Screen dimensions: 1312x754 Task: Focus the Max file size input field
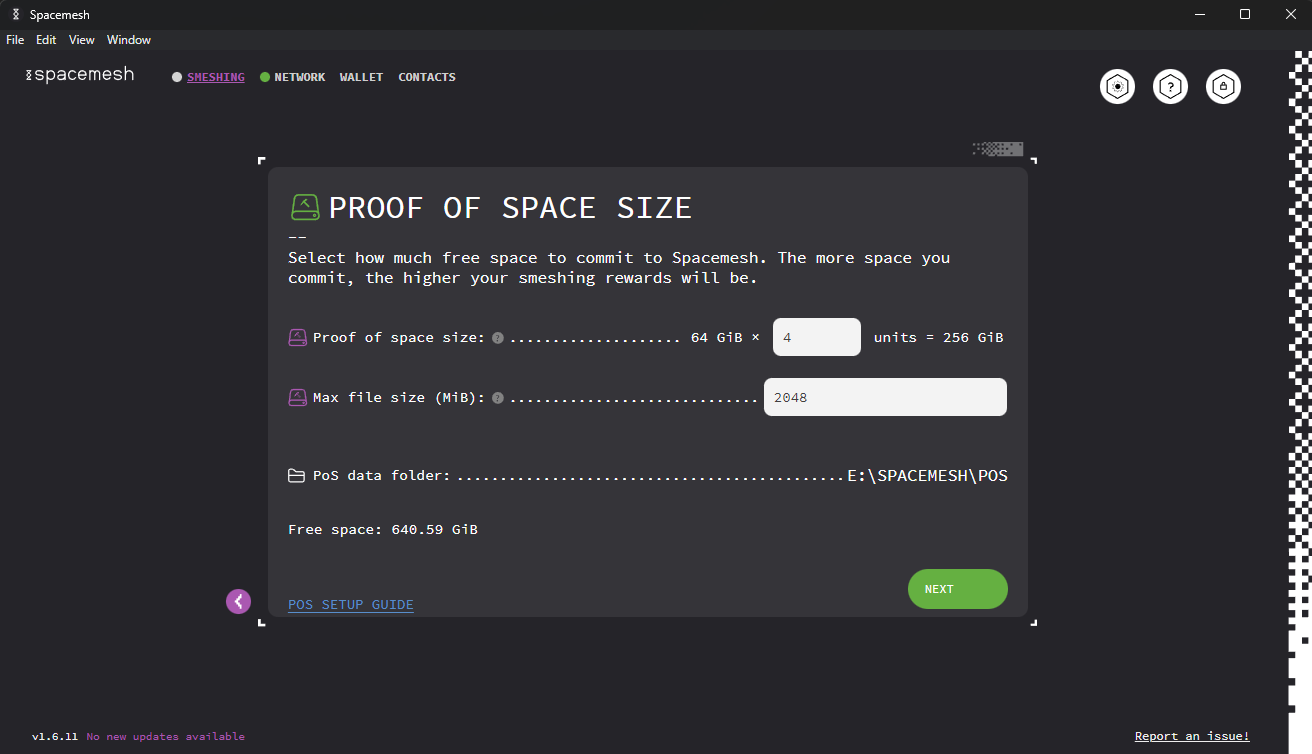[x=885, y=397]
